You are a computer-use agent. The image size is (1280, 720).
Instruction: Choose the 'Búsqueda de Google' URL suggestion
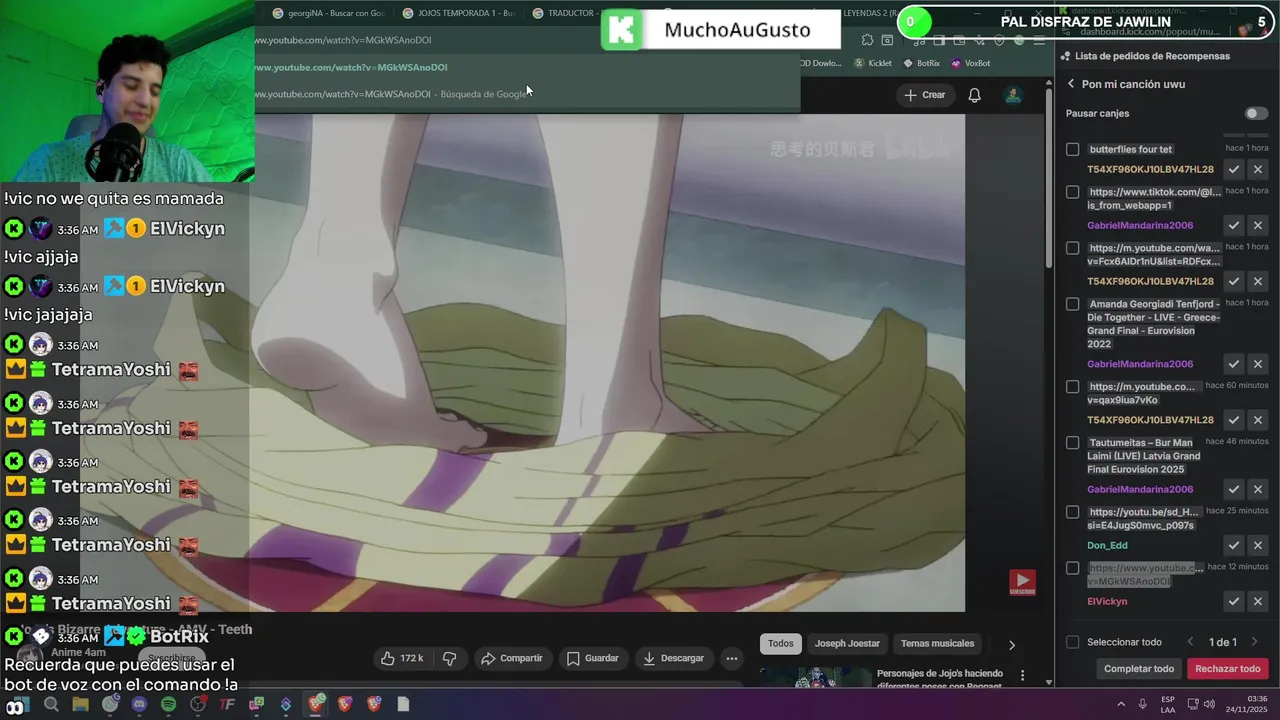[527, 94]
